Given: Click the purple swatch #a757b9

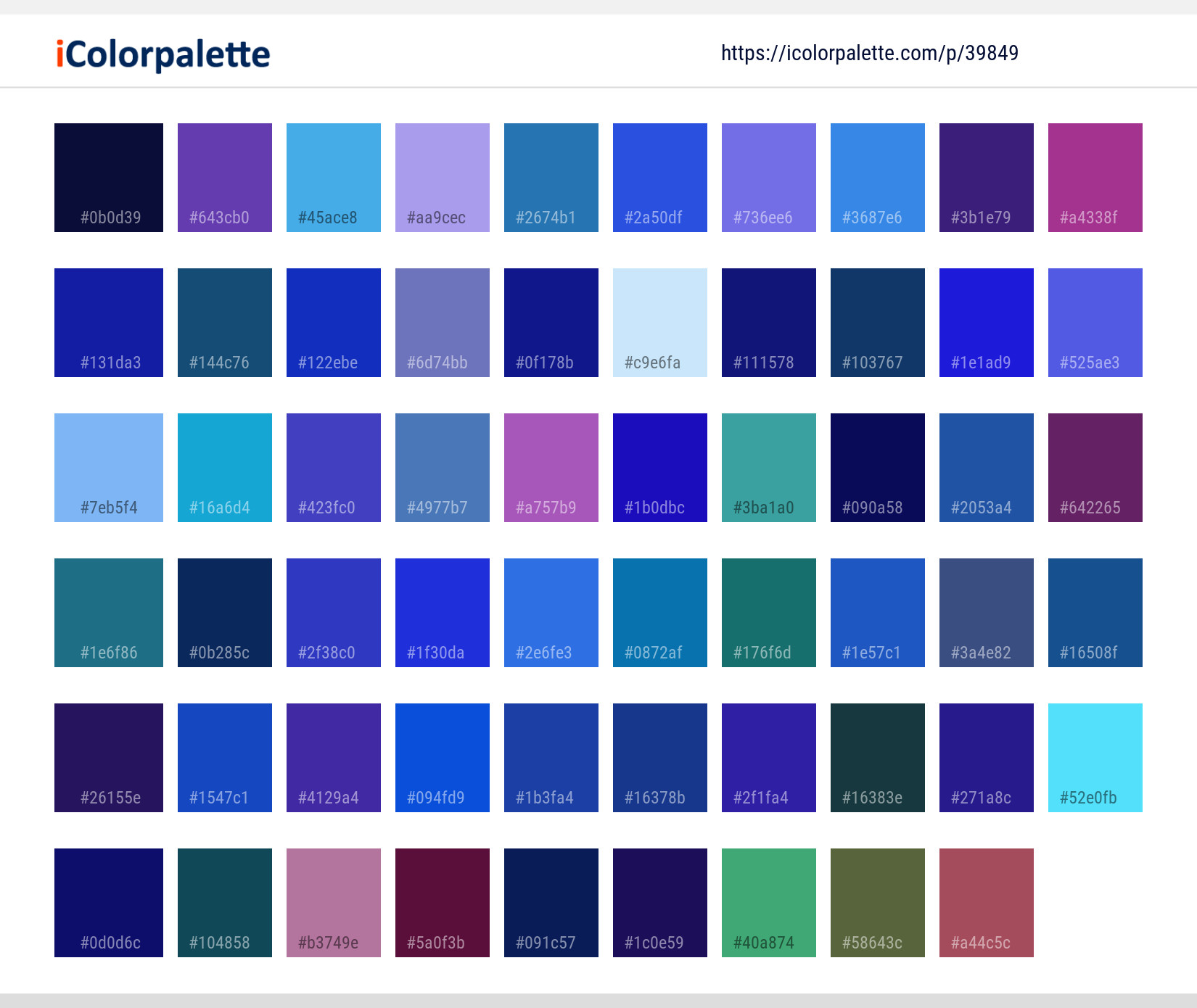Looking at the screenshot, I should click(x=551, y=467).
